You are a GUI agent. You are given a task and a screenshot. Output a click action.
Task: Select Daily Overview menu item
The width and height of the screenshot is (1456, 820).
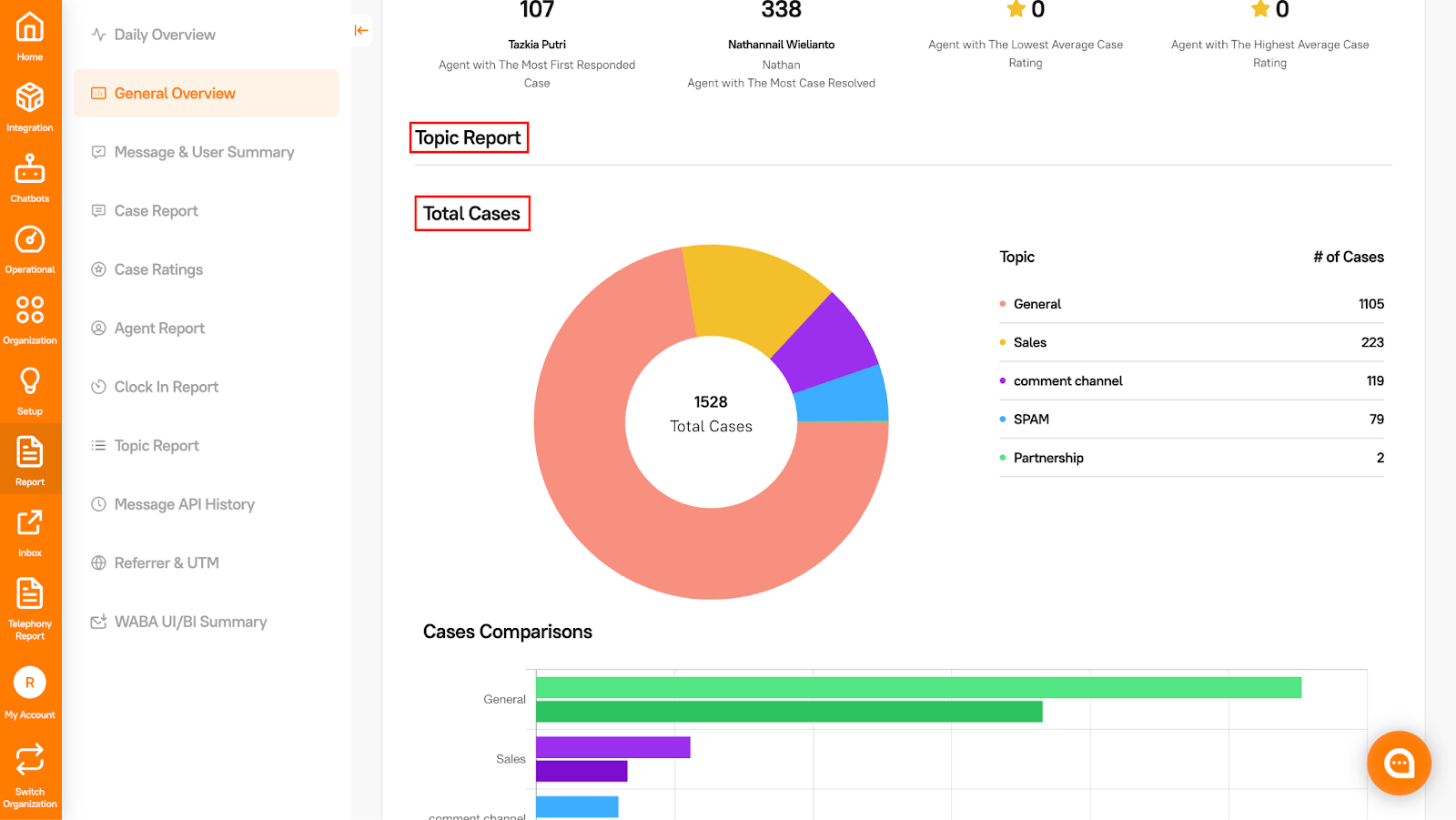(x=207, y=35)
